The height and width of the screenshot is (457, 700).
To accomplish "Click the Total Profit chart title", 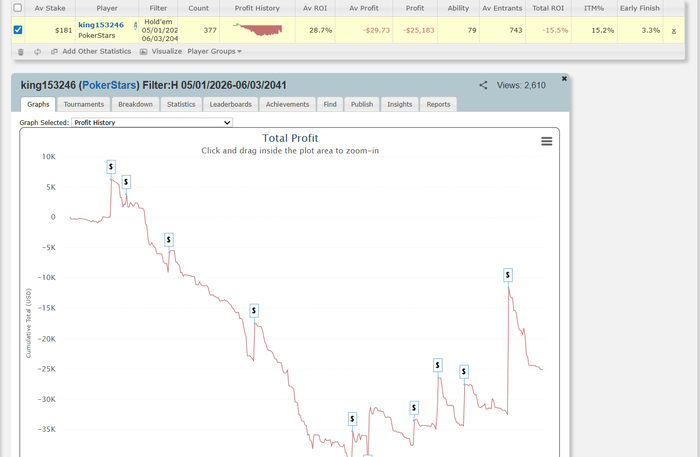I will coord(290,138).
